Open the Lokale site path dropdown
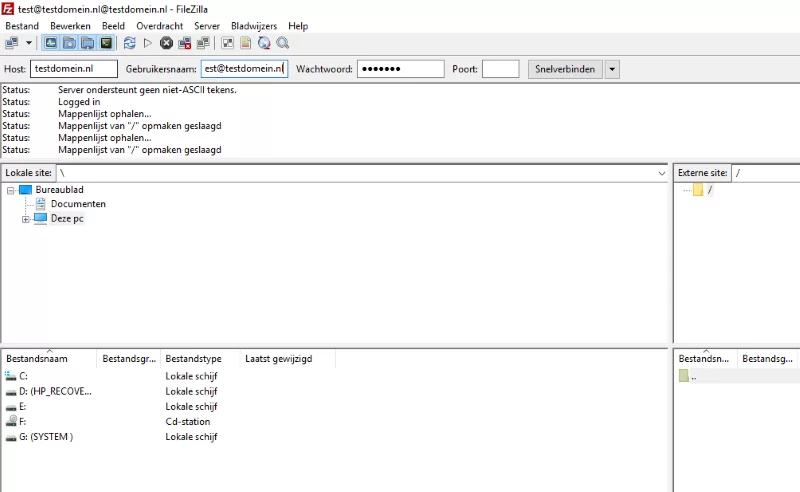The height and width of the screenshot is (492, 800). 662,174
